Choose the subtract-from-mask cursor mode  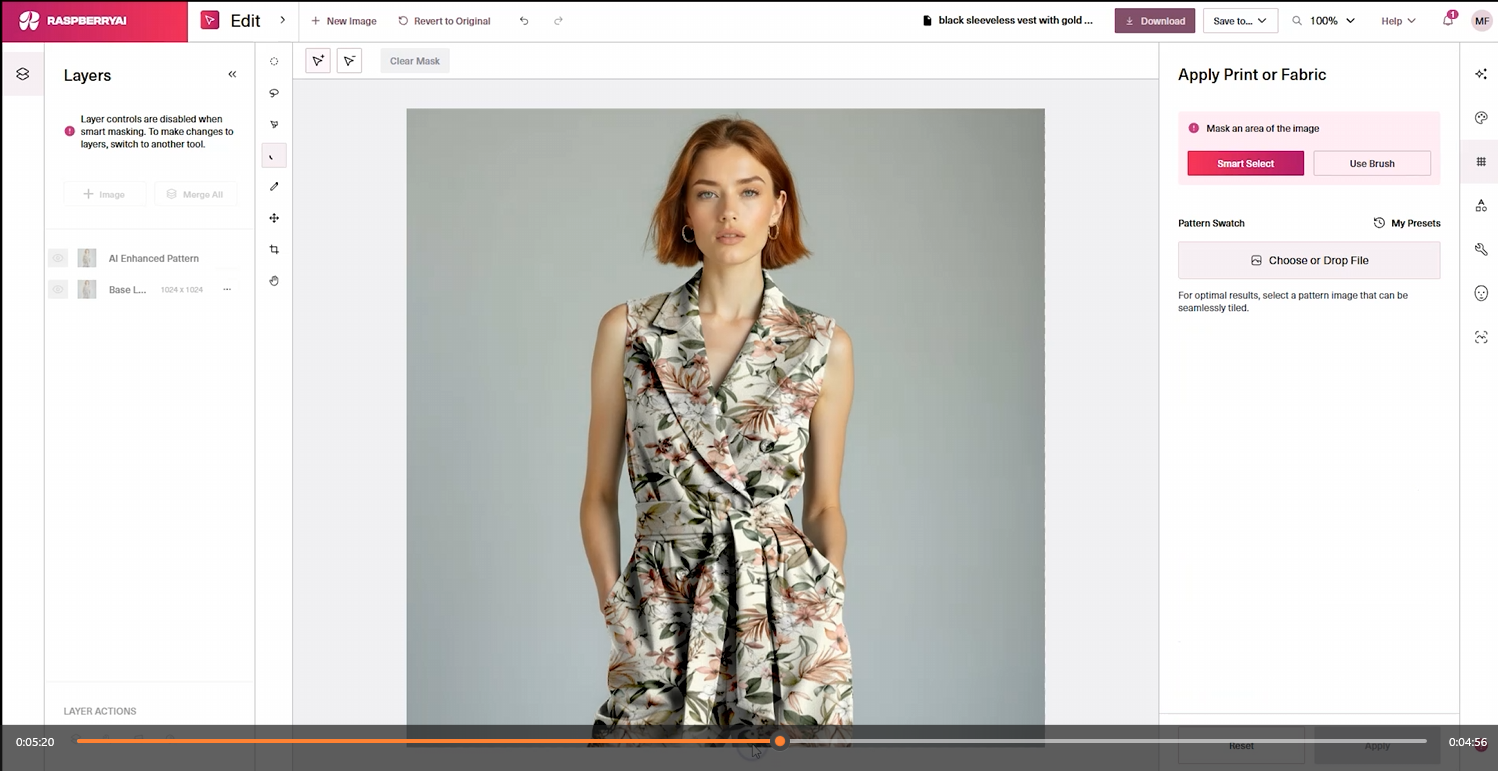pos(350,61)
